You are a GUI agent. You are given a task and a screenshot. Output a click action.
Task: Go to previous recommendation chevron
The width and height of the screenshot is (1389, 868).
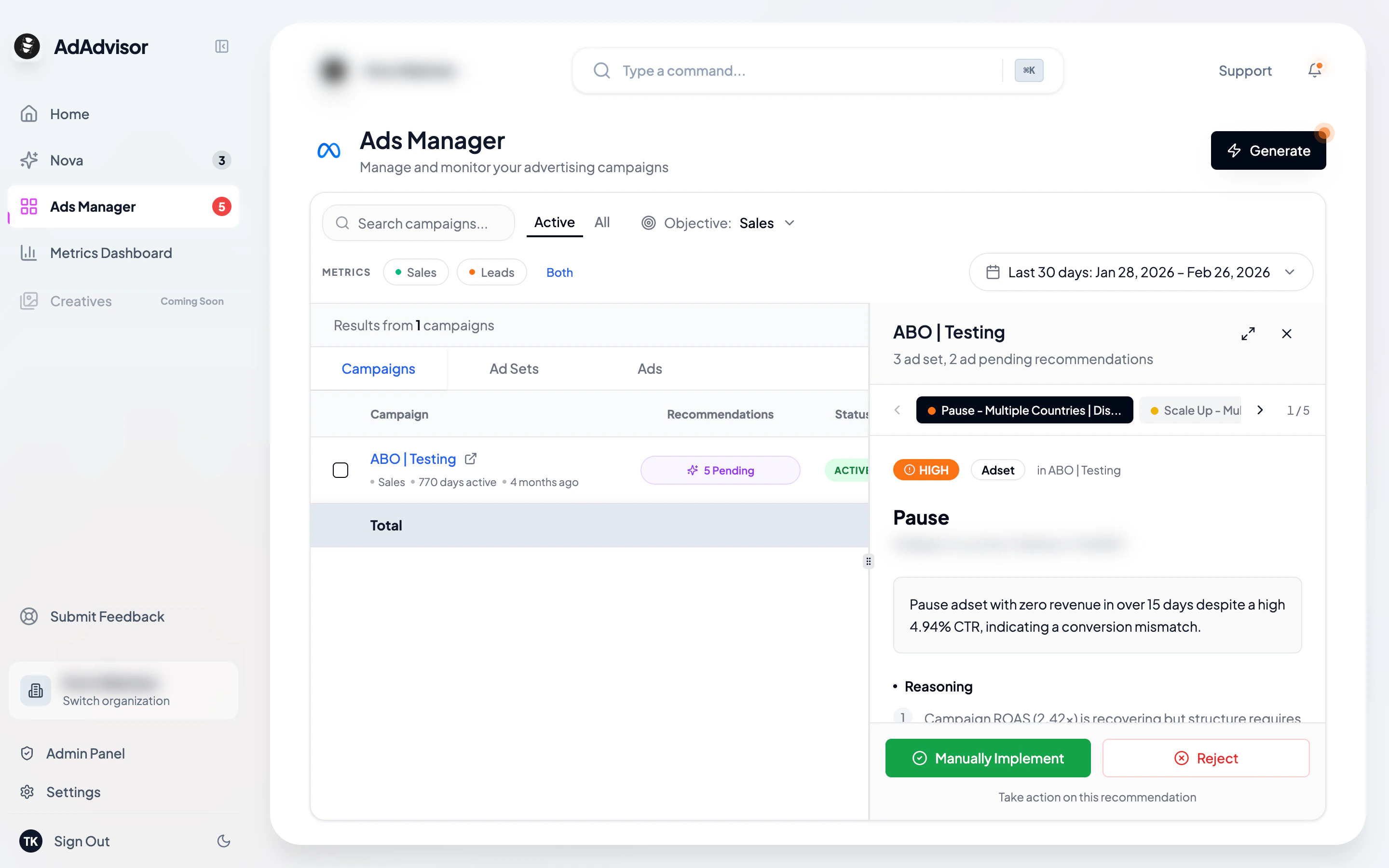897,410
